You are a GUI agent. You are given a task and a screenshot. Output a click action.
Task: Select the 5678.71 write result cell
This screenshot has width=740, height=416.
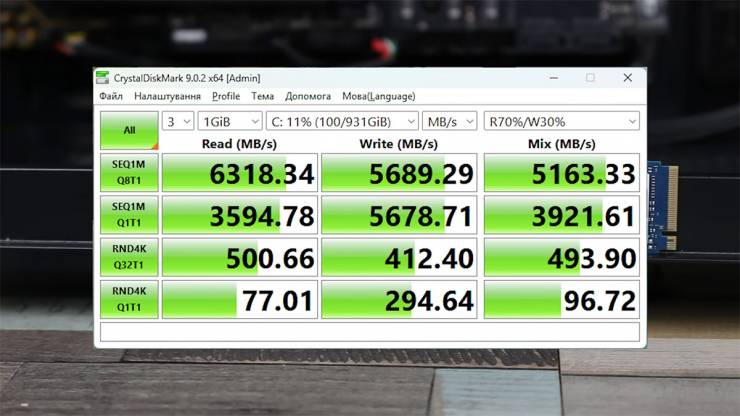(x=399, y=215)
